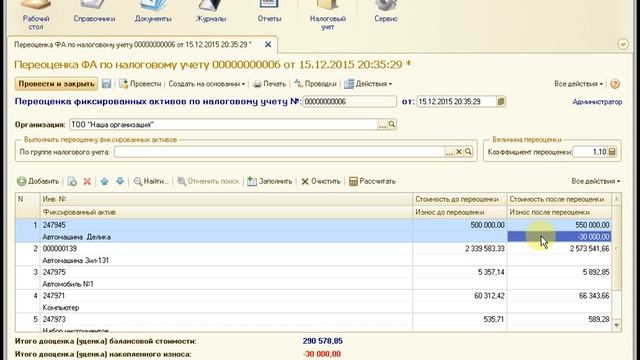640x360 pixels.
Task: Open the Проводки entries view
Action: point(315,84)
